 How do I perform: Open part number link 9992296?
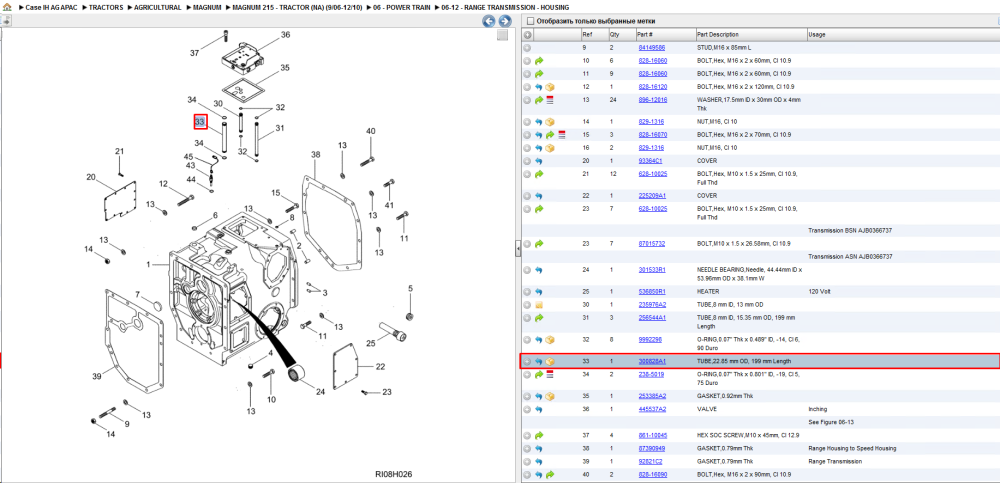(x=651, y=339)
